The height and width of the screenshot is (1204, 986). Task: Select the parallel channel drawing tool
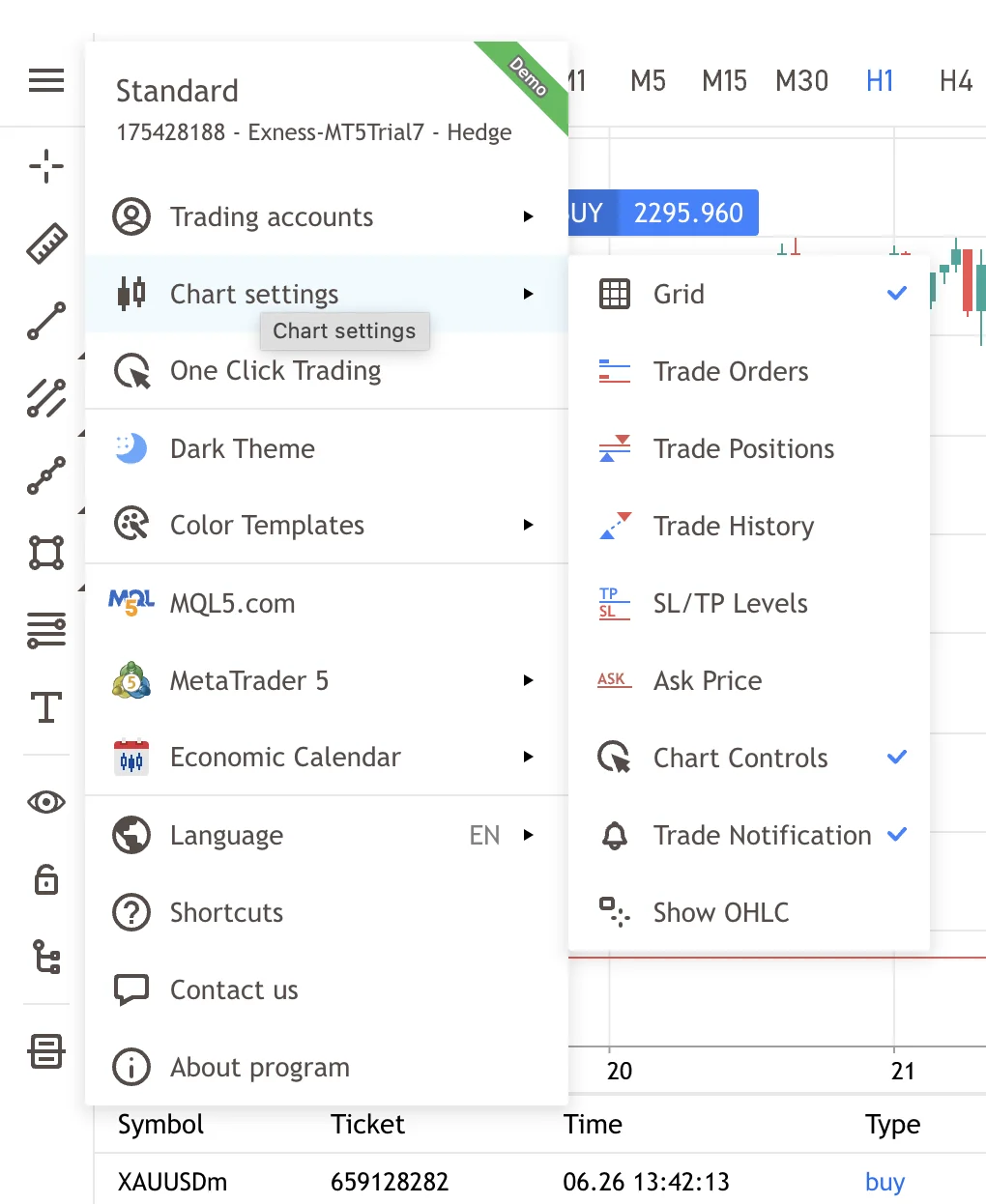point(46,398)
